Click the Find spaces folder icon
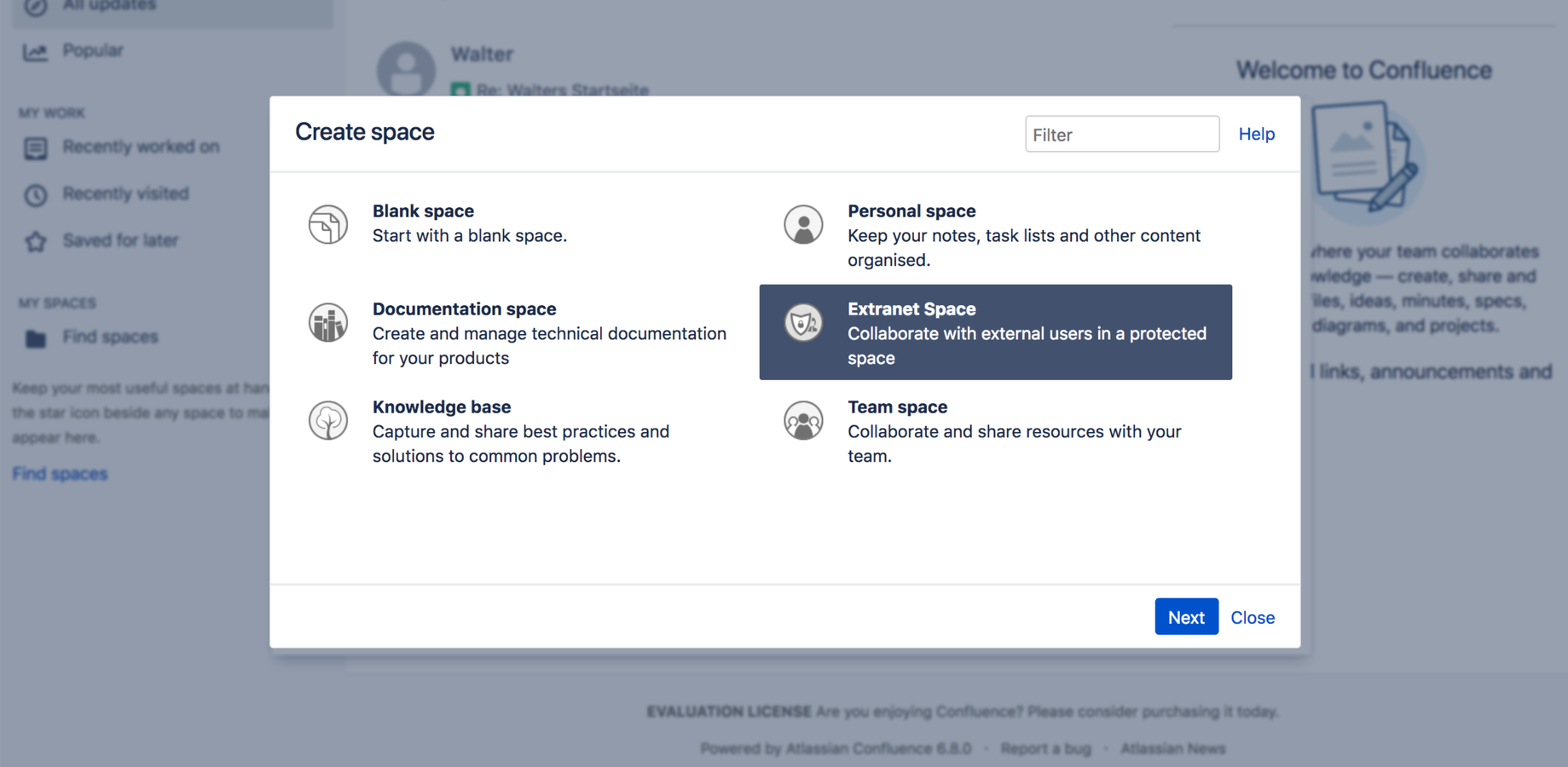 coord(35,338)
